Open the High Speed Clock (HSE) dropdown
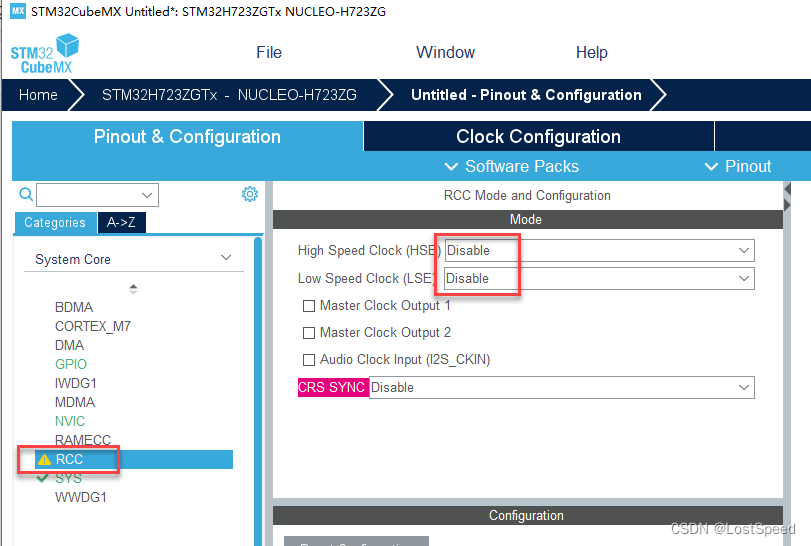 (x=599, y=251)
